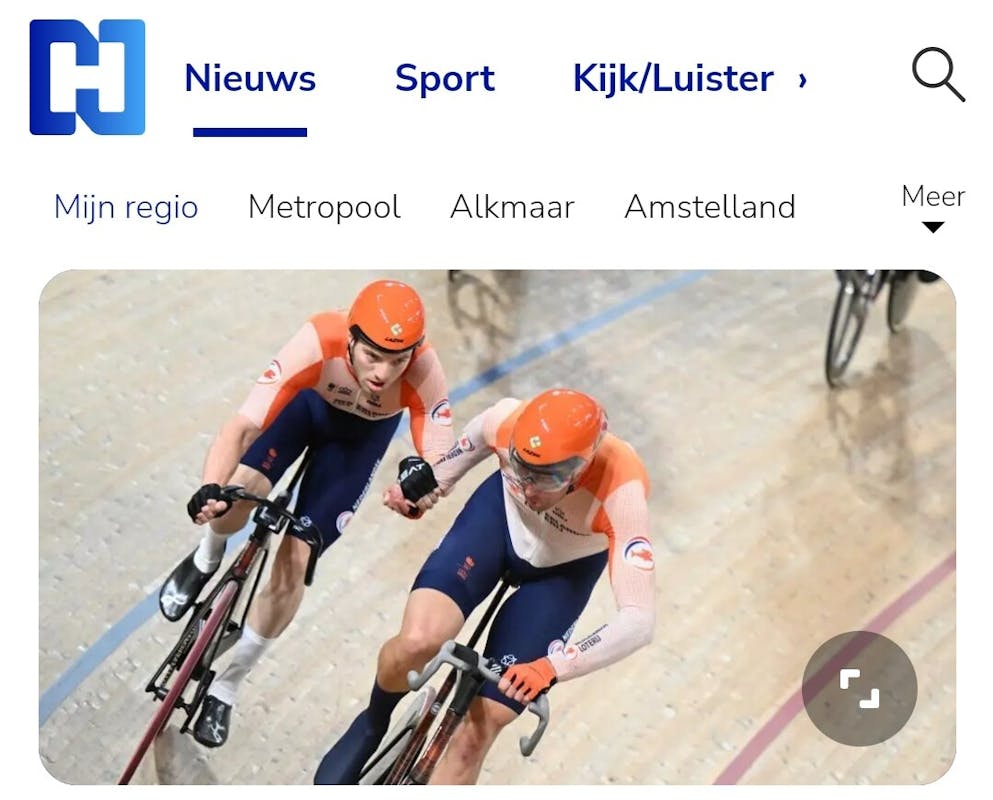993x800 pixels.
Task: Click the chevron arrow after Kijk/Luister
Action: (x=802, y=80)
